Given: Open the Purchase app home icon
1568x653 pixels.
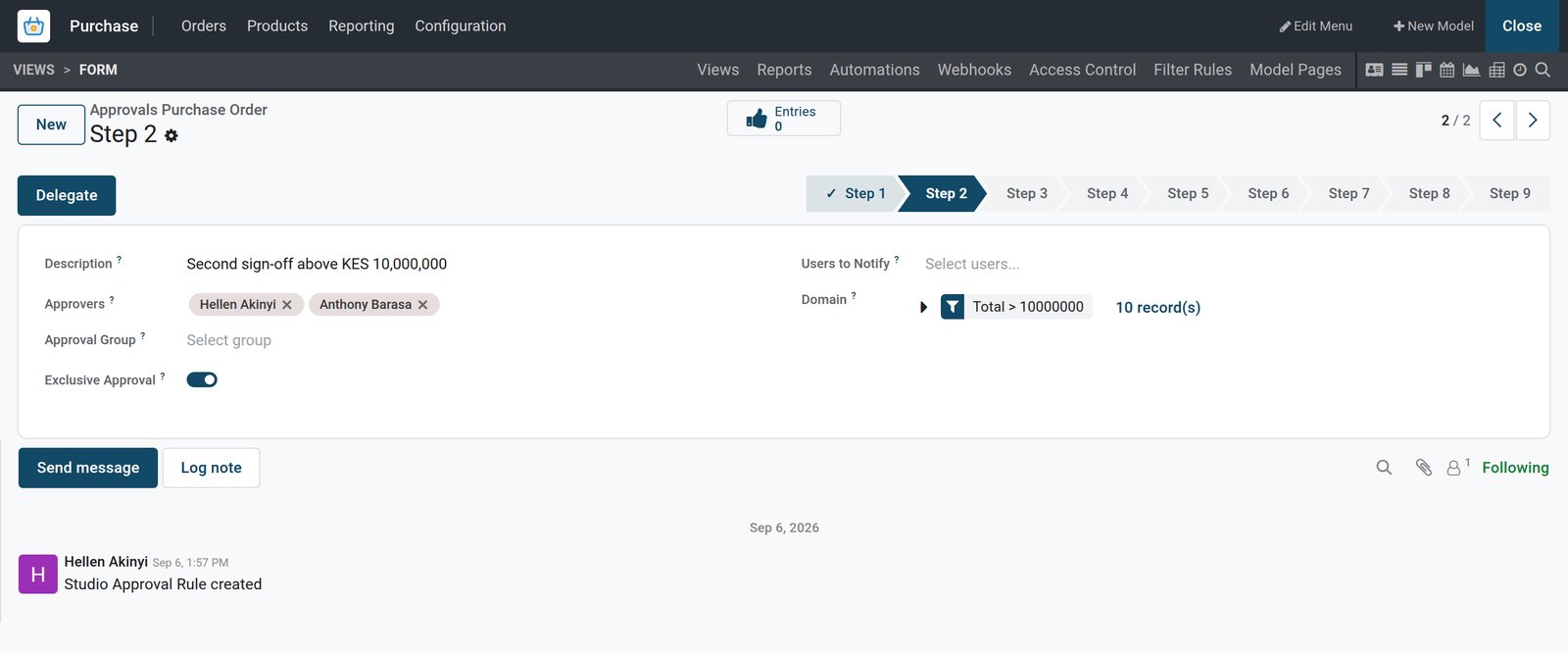Looking at the screenshot, I should [x=33, y=26].
